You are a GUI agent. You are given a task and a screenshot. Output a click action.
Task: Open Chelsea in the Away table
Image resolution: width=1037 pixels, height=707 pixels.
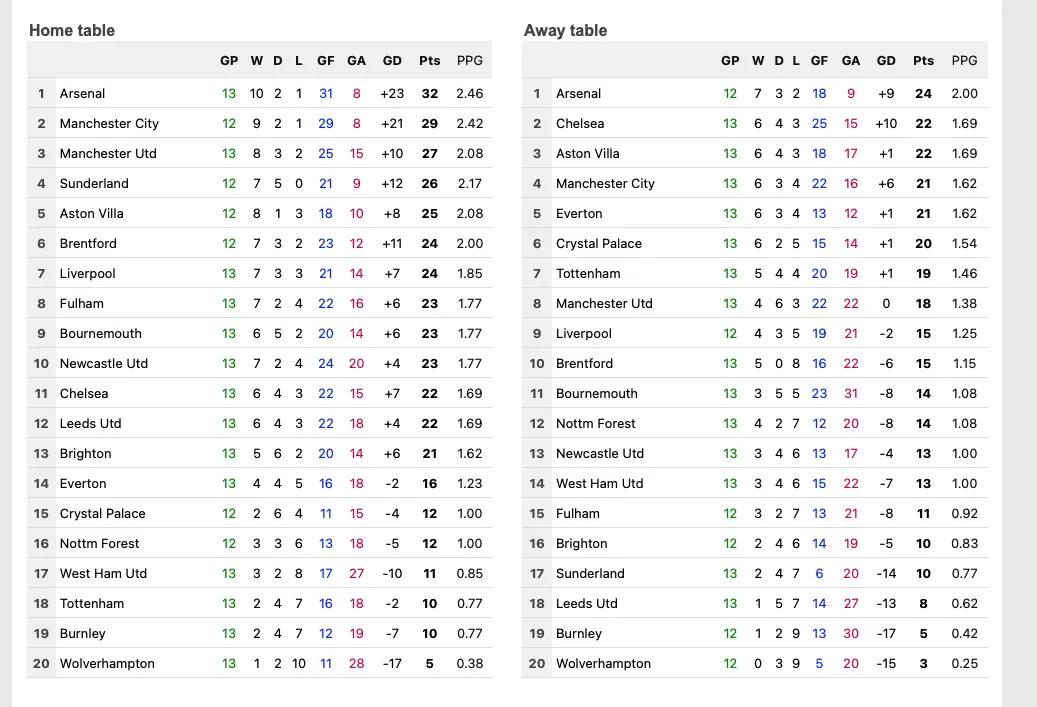pos(580,124)
